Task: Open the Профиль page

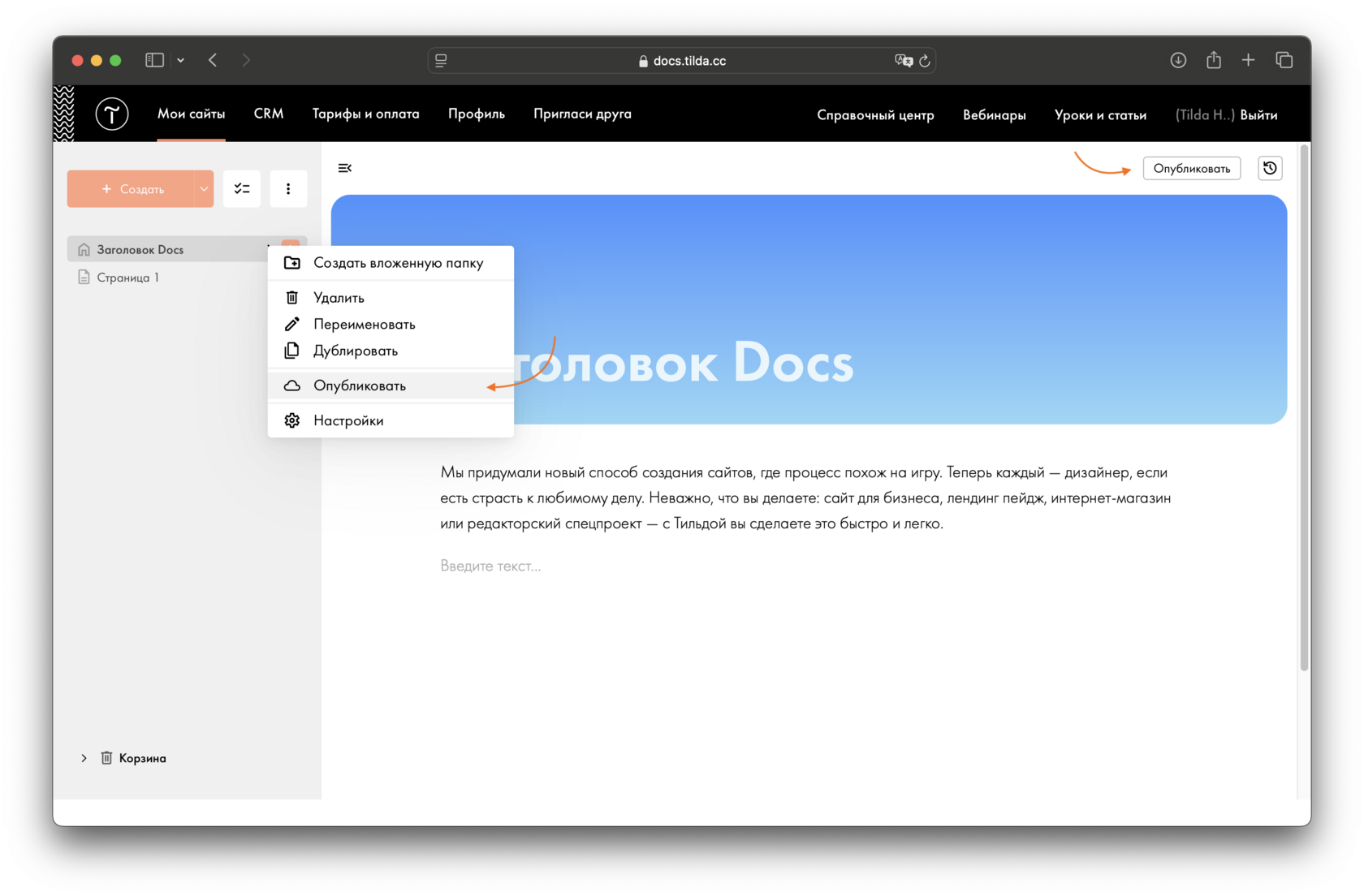Action: 476,114
